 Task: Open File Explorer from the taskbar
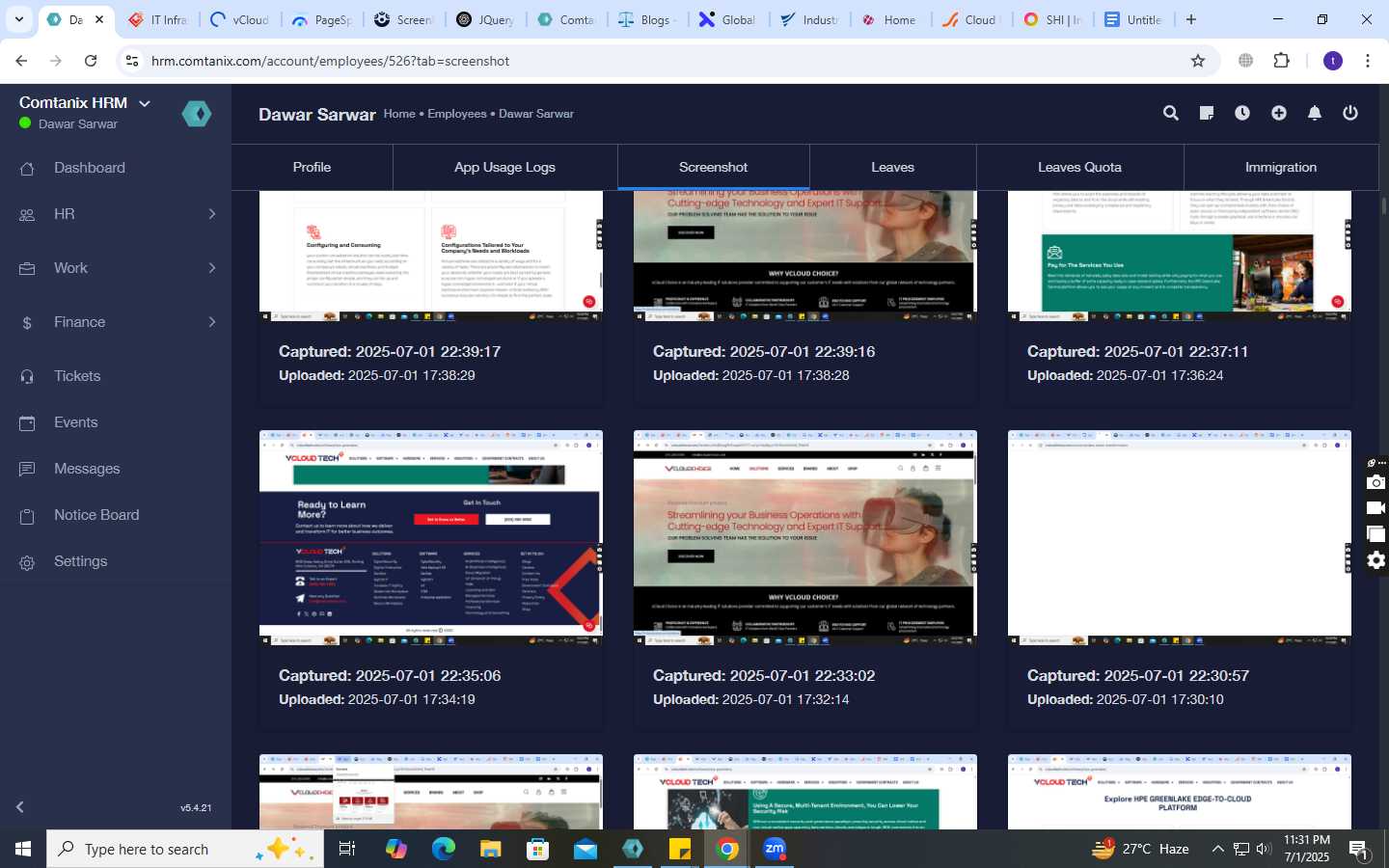[491, 849]
